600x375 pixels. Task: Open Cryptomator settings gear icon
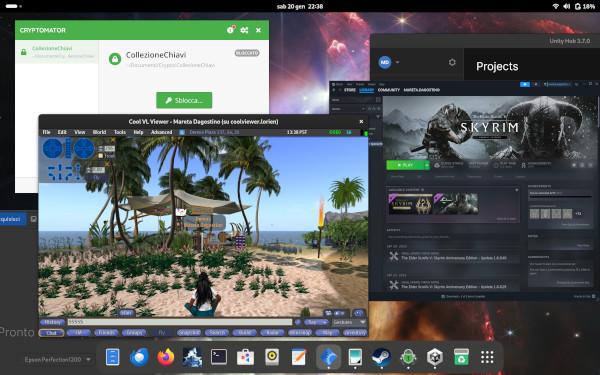click(x=244, y=30)
